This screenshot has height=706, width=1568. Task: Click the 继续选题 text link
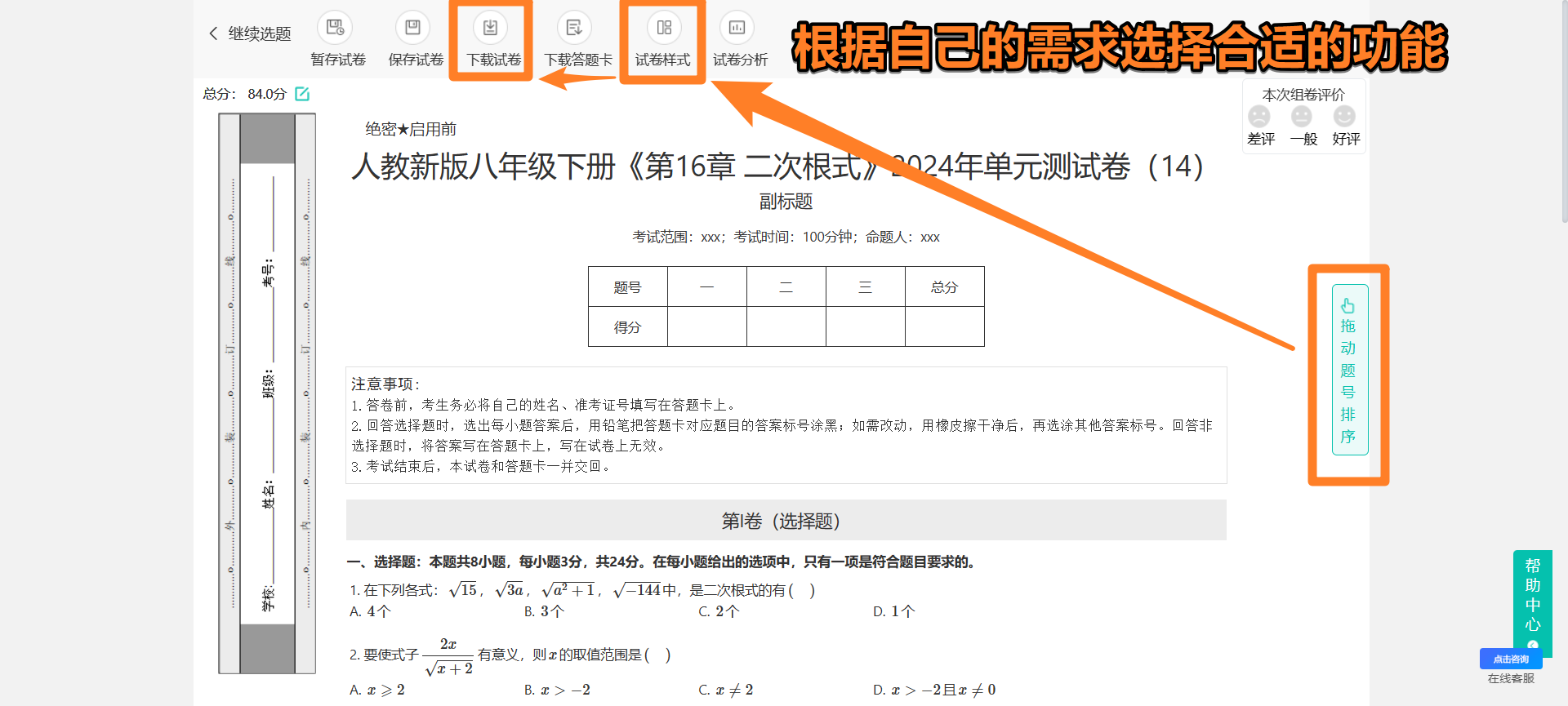point(260,33)
